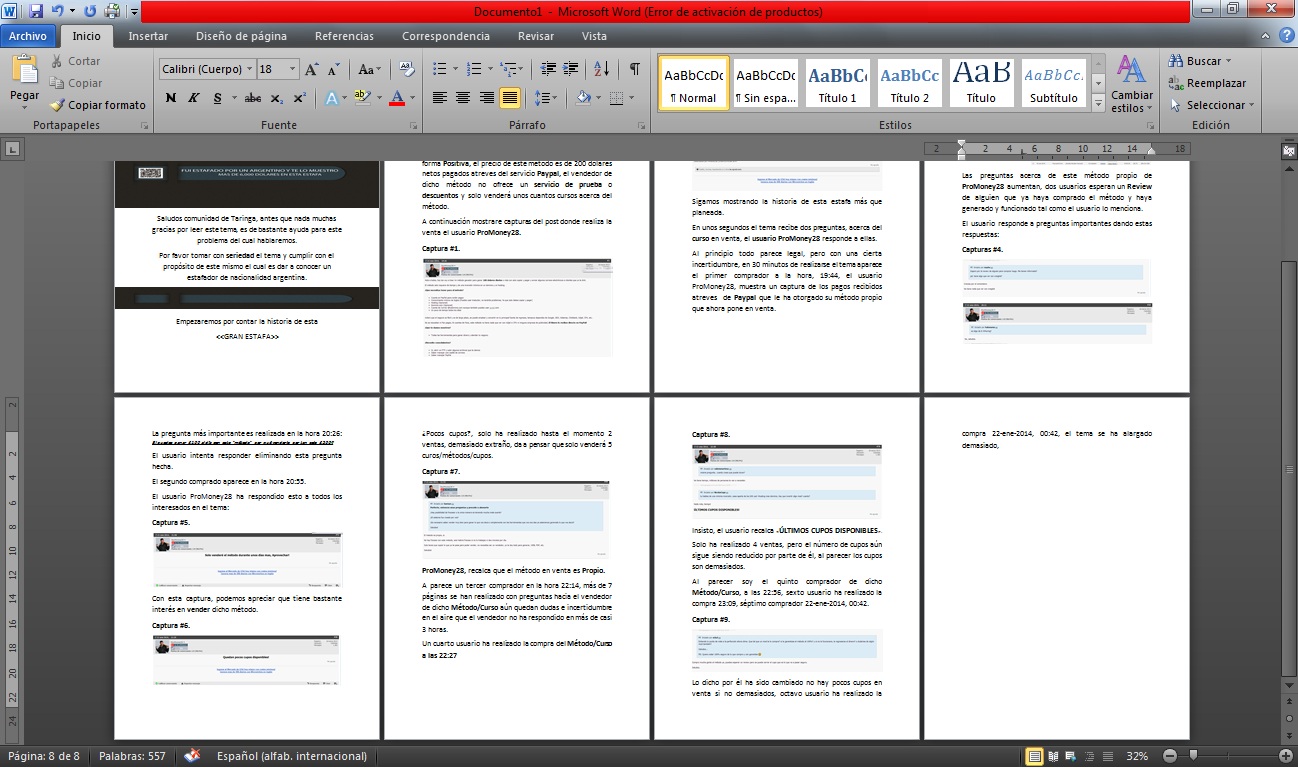Decrease paragraph indent
The height and width of the screenshot is (768, 1298).
[546, 70]
